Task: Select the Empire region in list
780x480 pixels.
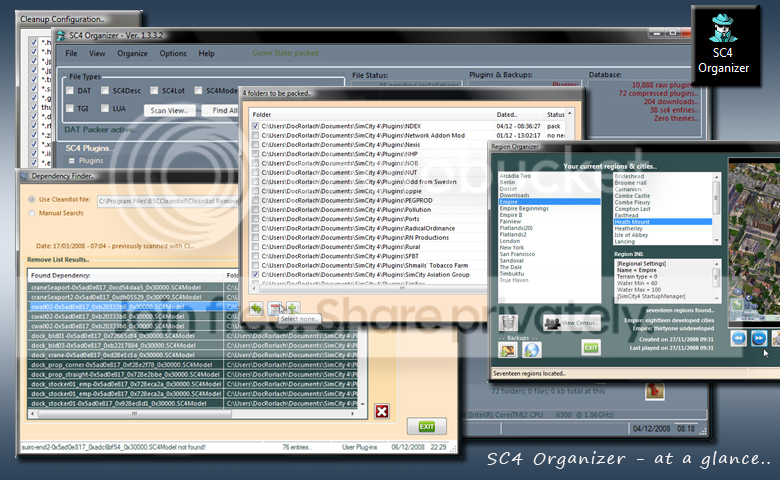Action: (x=549, y=202)
